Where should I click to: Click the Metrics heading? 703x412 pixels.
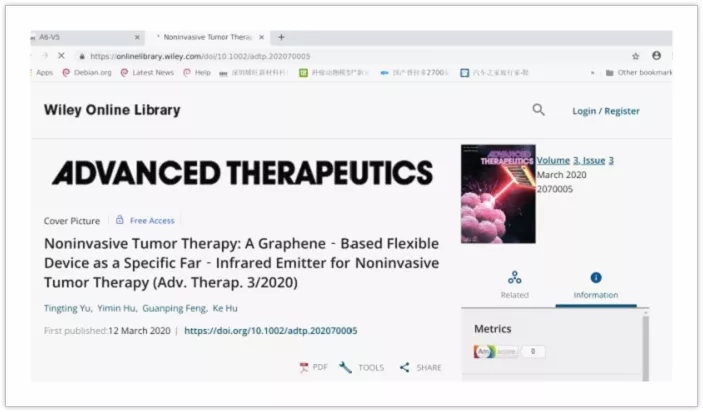coord(493,329)
